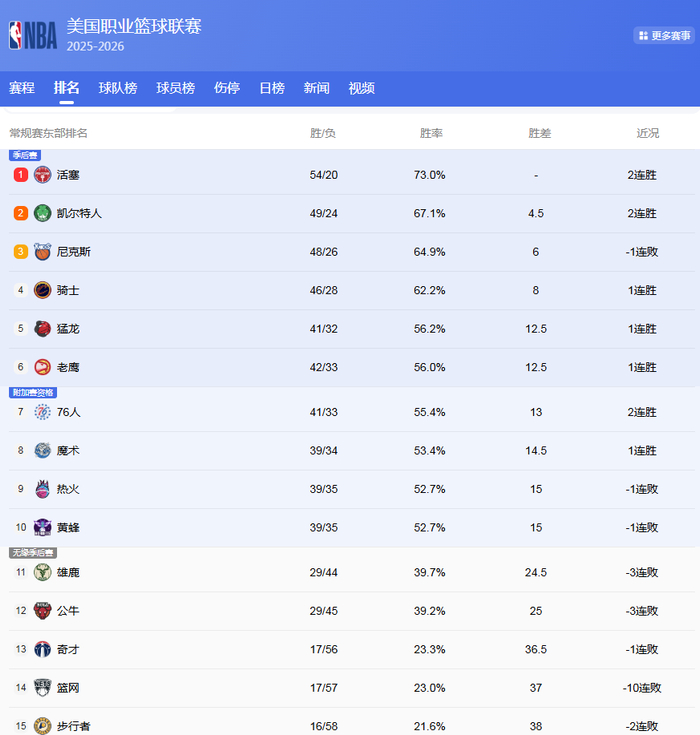700x735 pixels.
Task: Click the 胜/负 column header
Action: click(x=323, y=133)
